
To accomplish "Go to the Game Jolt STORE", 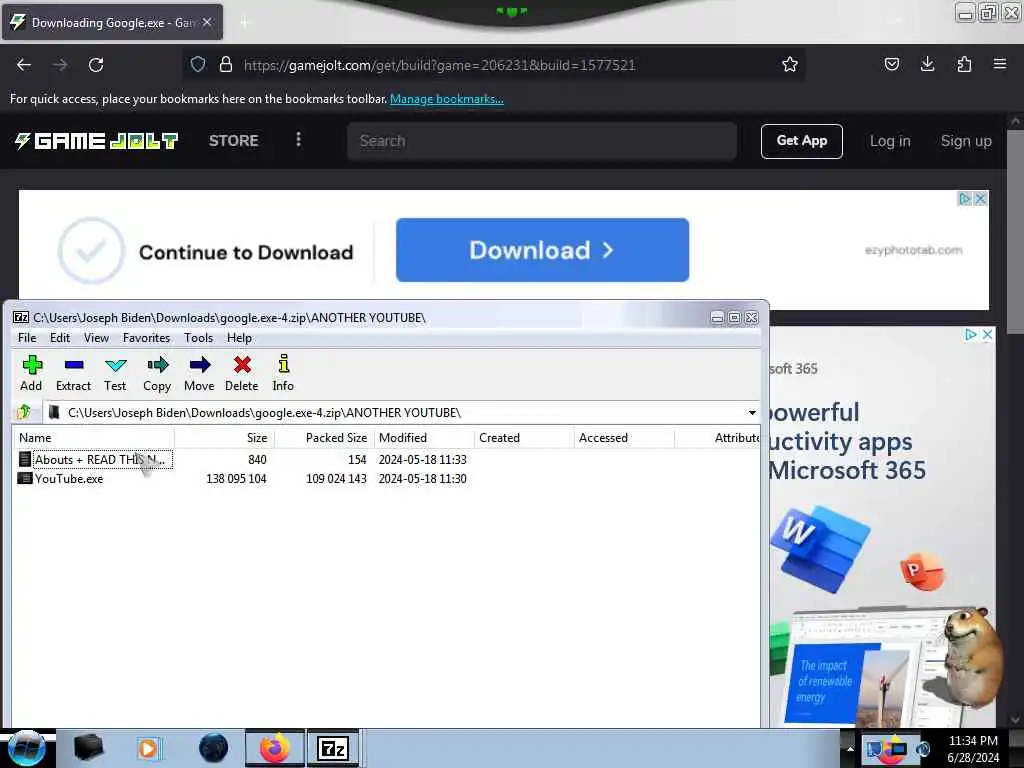I will pyautogui.click(x=233, y=140).
